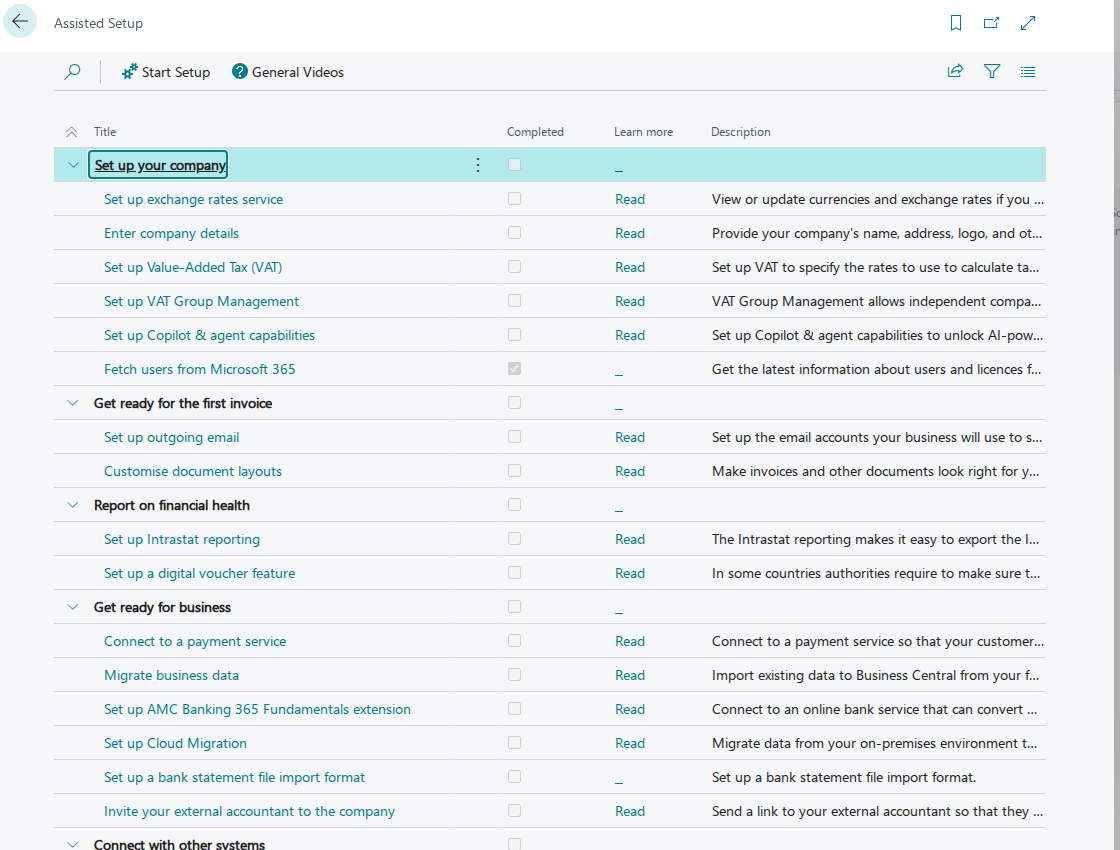The height and width of the screenshot is (850, 1120).
Task: Click Read for Set up Intrastat reporting
Action: coord(630,539)
